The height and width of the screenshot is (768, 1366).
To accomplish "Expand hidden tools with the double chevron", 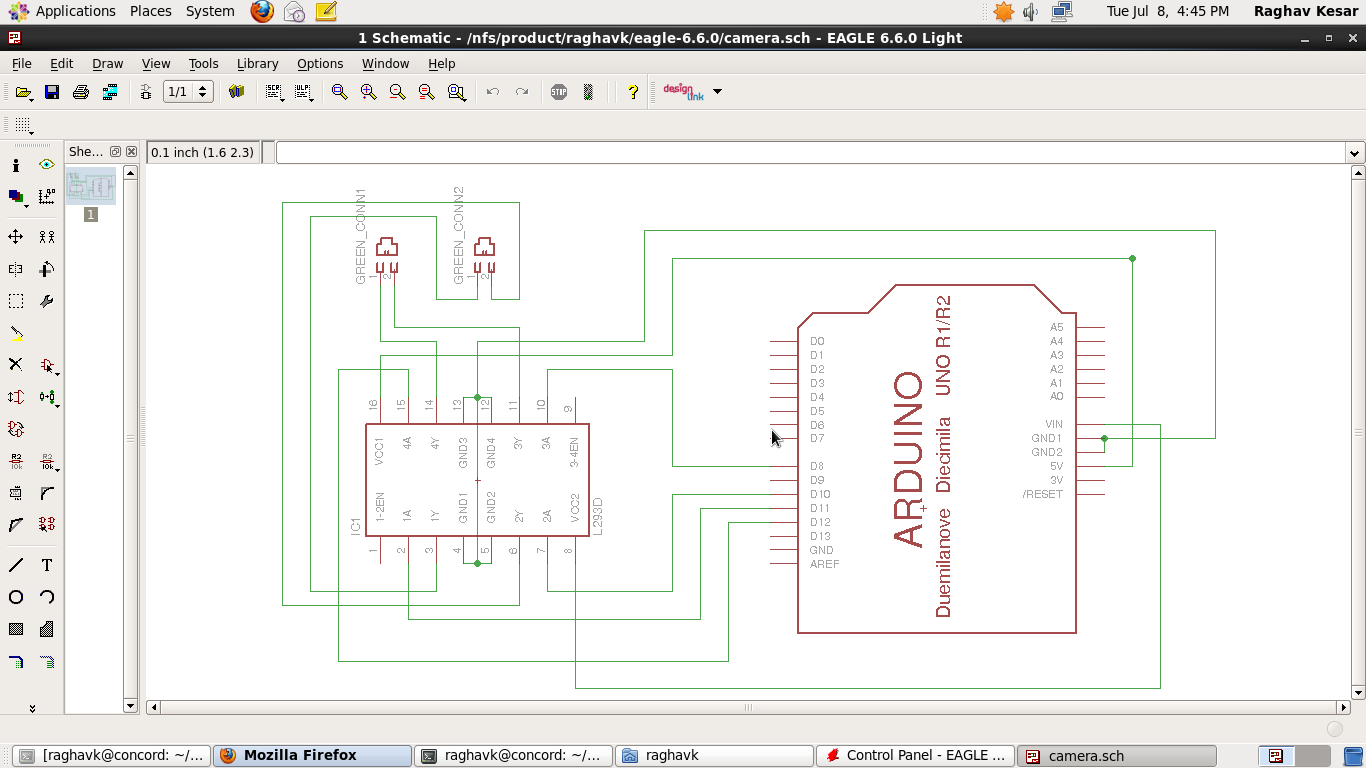I will click(x=32, y=707).
